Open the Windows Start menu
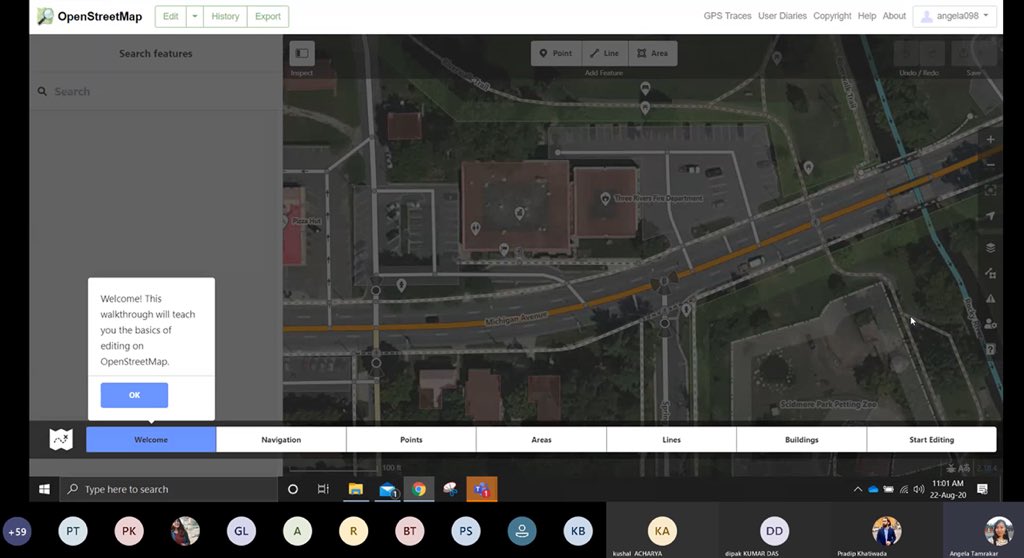This screenshot has width=1024, height=558. (44, 489)
